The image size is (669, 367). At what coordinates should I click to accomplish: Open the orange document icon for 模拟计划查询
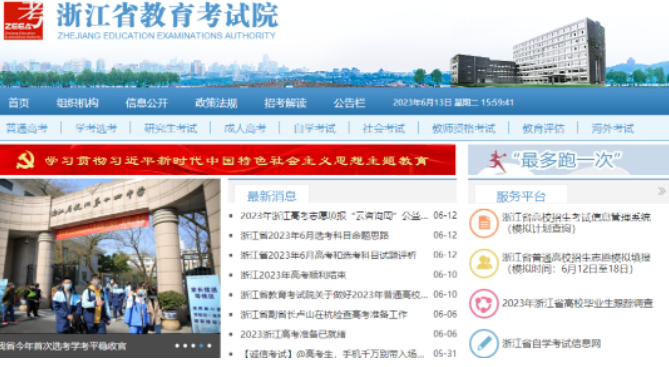[x=484, y=223]
